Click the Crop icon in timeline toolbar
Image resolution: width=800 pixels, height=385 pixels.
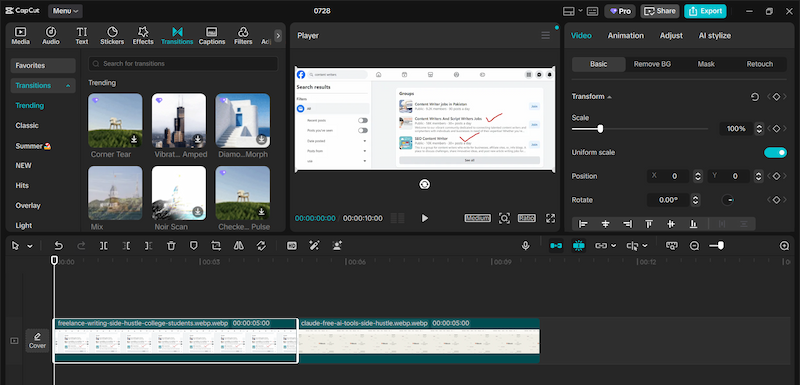[216, 246]
